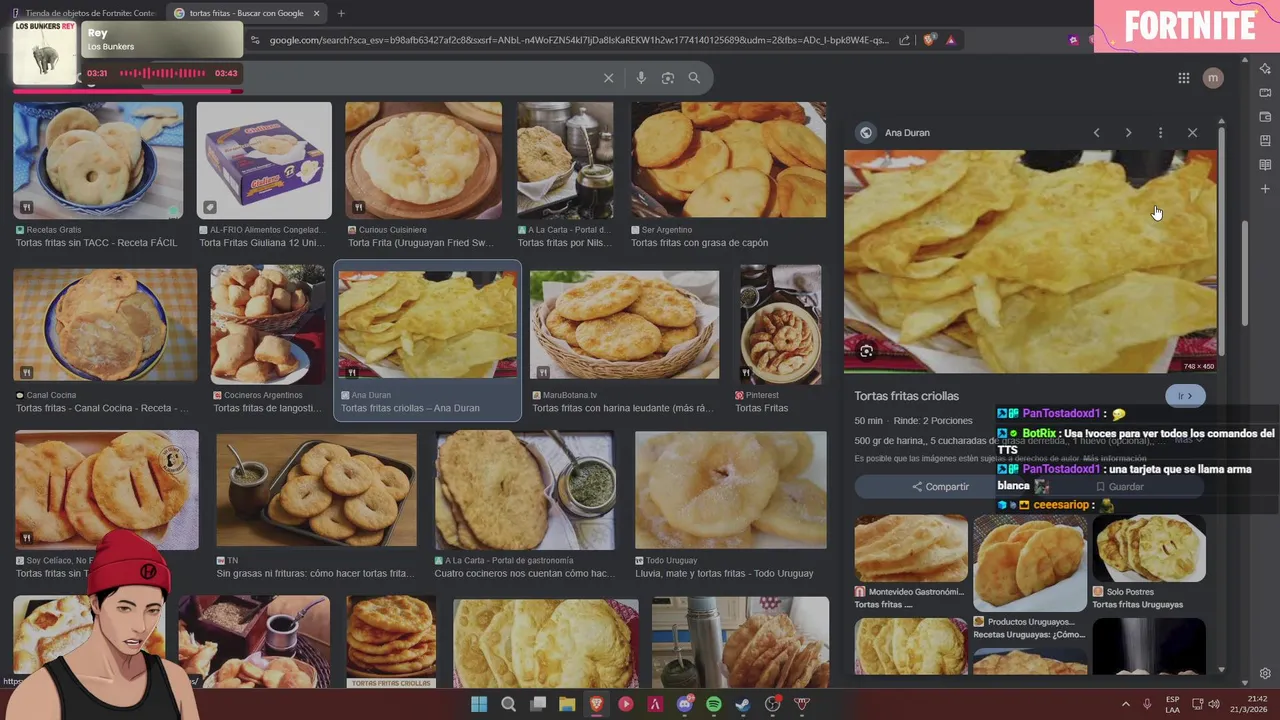Image resolution: width=1280 pixels, height=720 pixels.
Task: Open Brave Talk video icon in sidebar
Action: click(x=1265, y=93)
